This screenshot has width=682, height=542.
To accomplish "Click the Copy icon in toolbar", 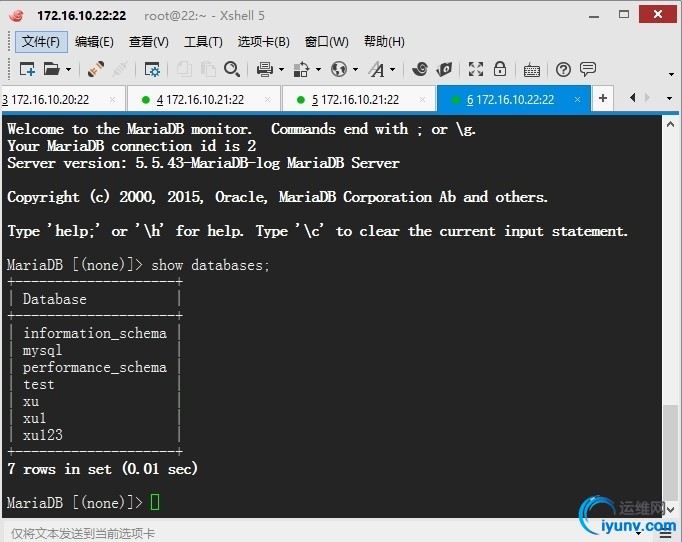I will (184, 69).
